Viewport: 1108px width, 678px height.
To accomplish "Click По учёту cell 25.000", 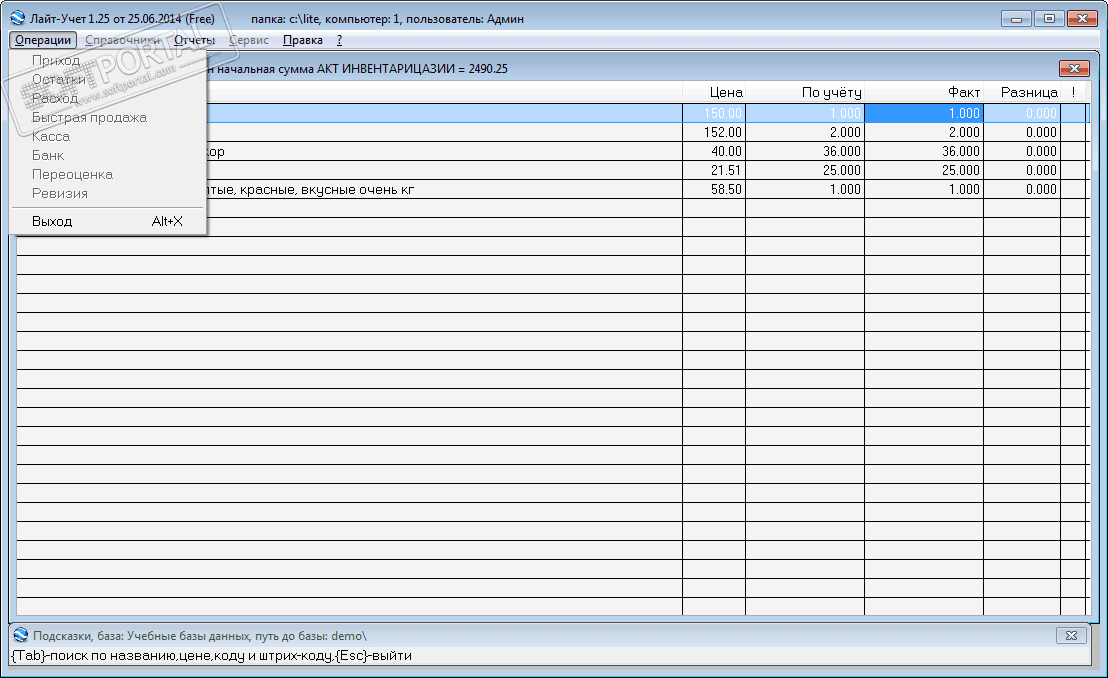I will click(x=805, y=170).
